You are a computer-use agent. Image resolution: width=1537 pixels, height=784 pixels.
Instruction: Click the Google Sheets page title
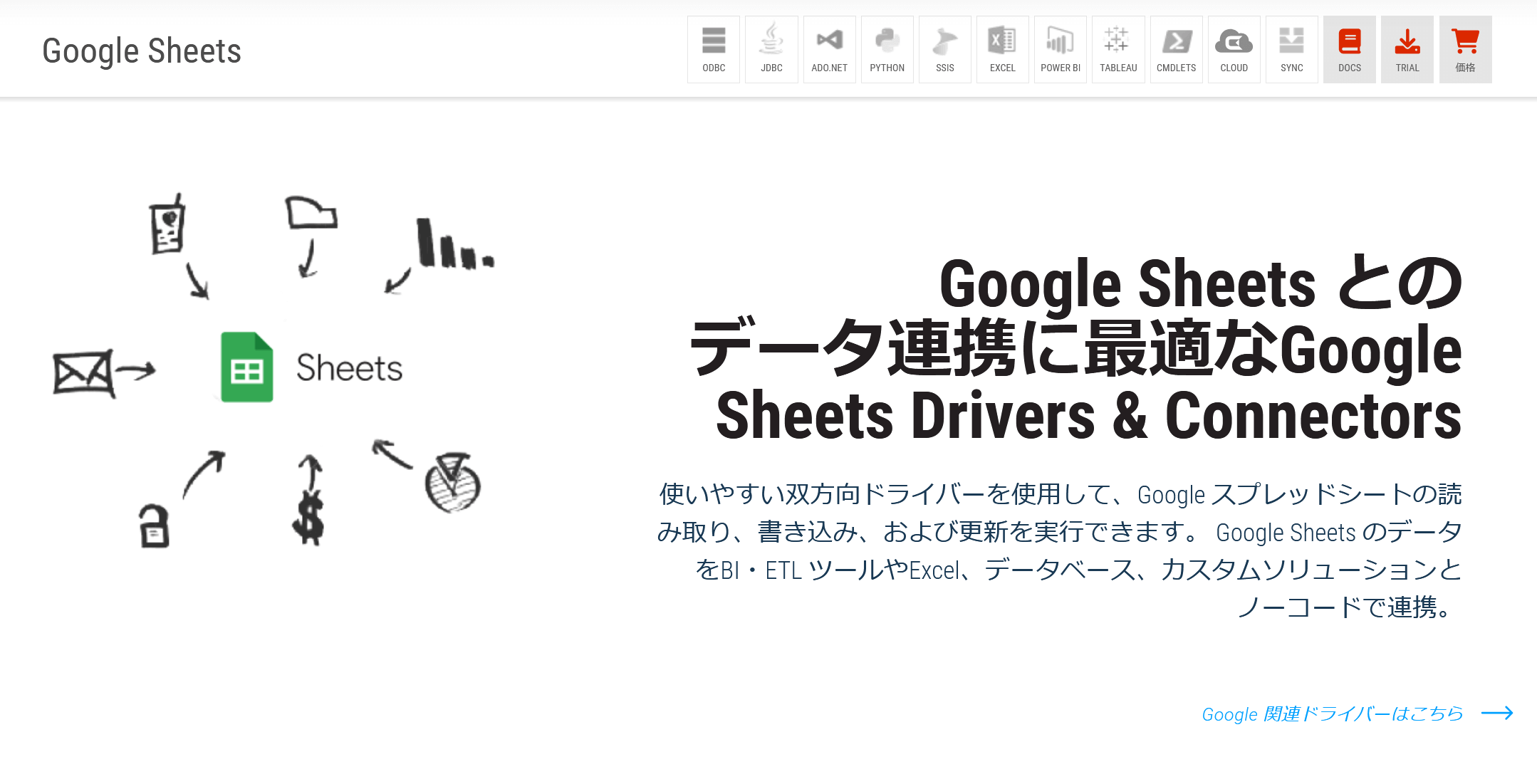[x=142, y=51]
